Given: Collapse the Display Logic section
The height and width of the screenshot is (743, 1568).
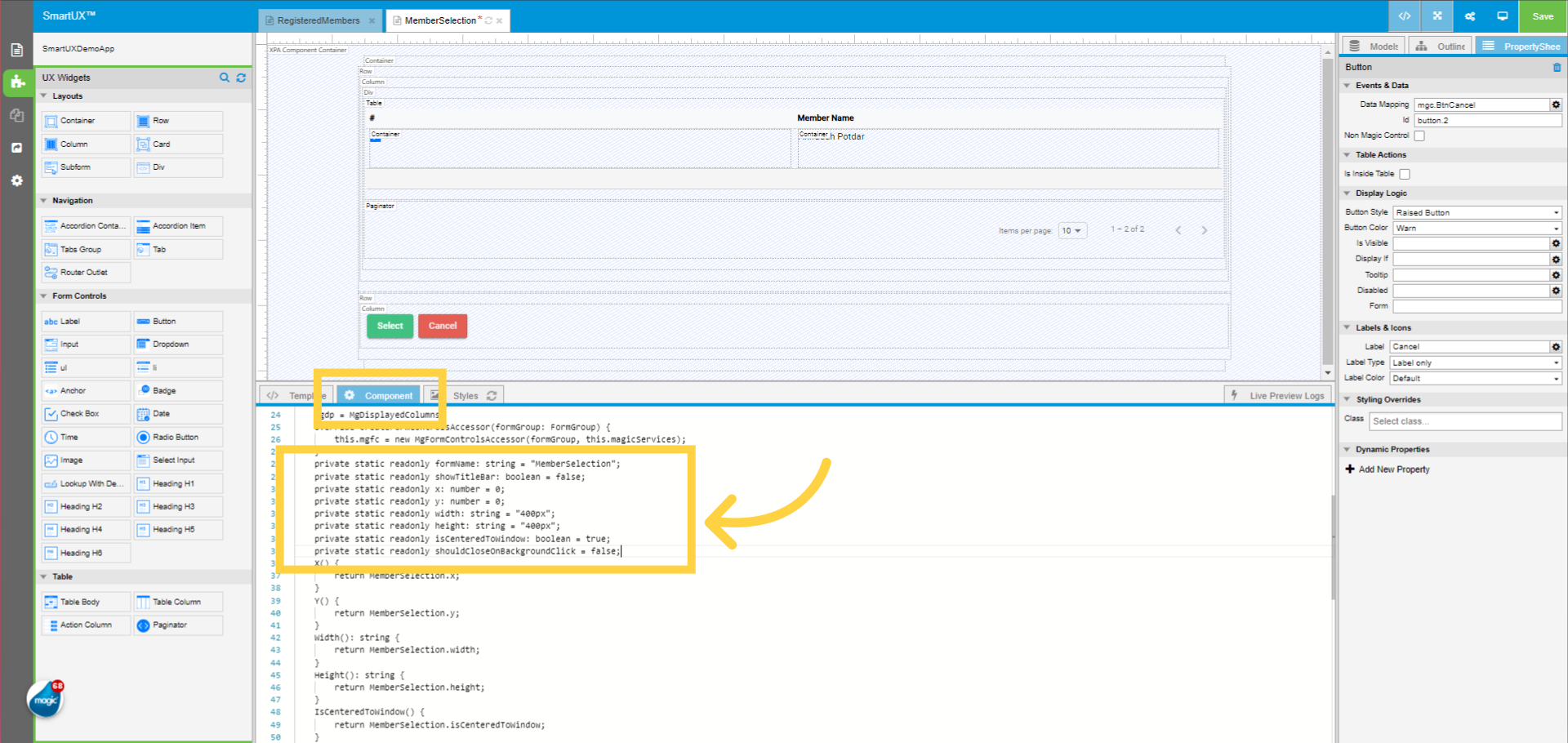Looking at the screenshot, I should 1347,193.
